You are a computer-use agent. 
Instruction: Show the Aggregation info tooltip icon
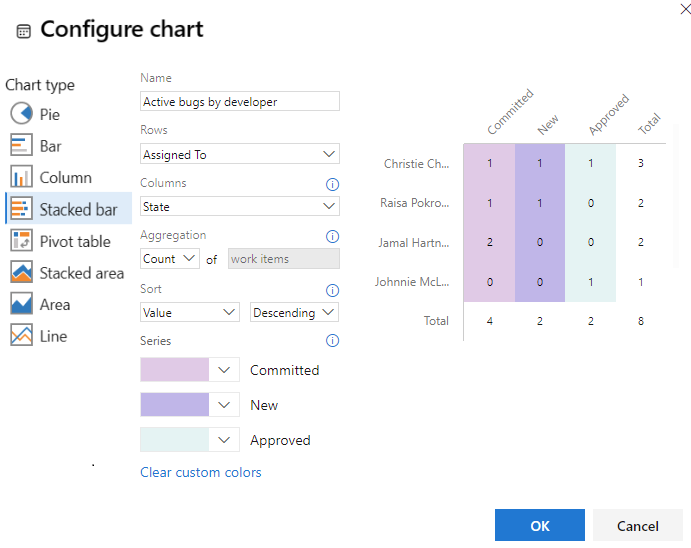click(333, 237)
